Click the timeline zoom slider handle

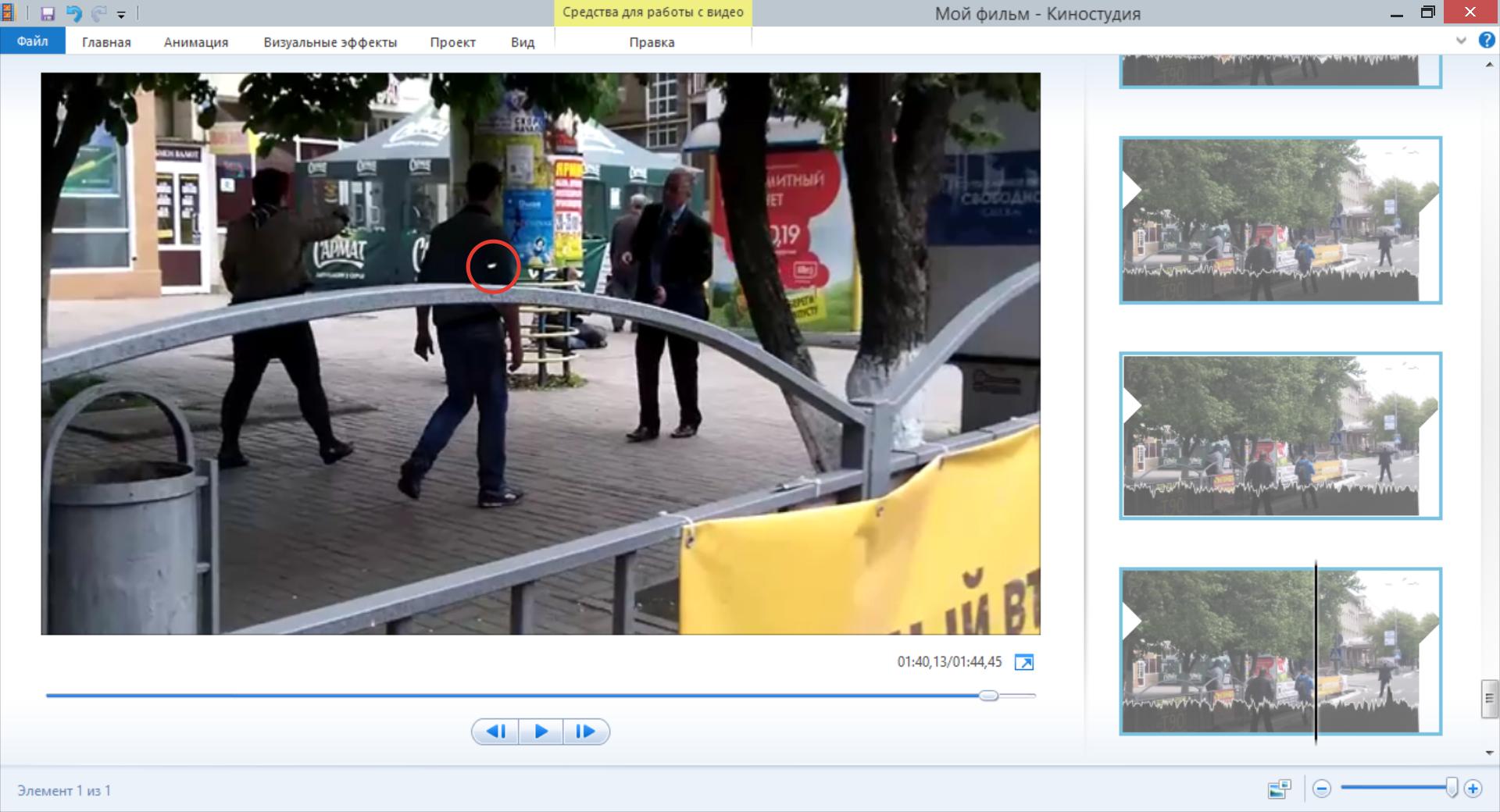tap(1452, 788)
